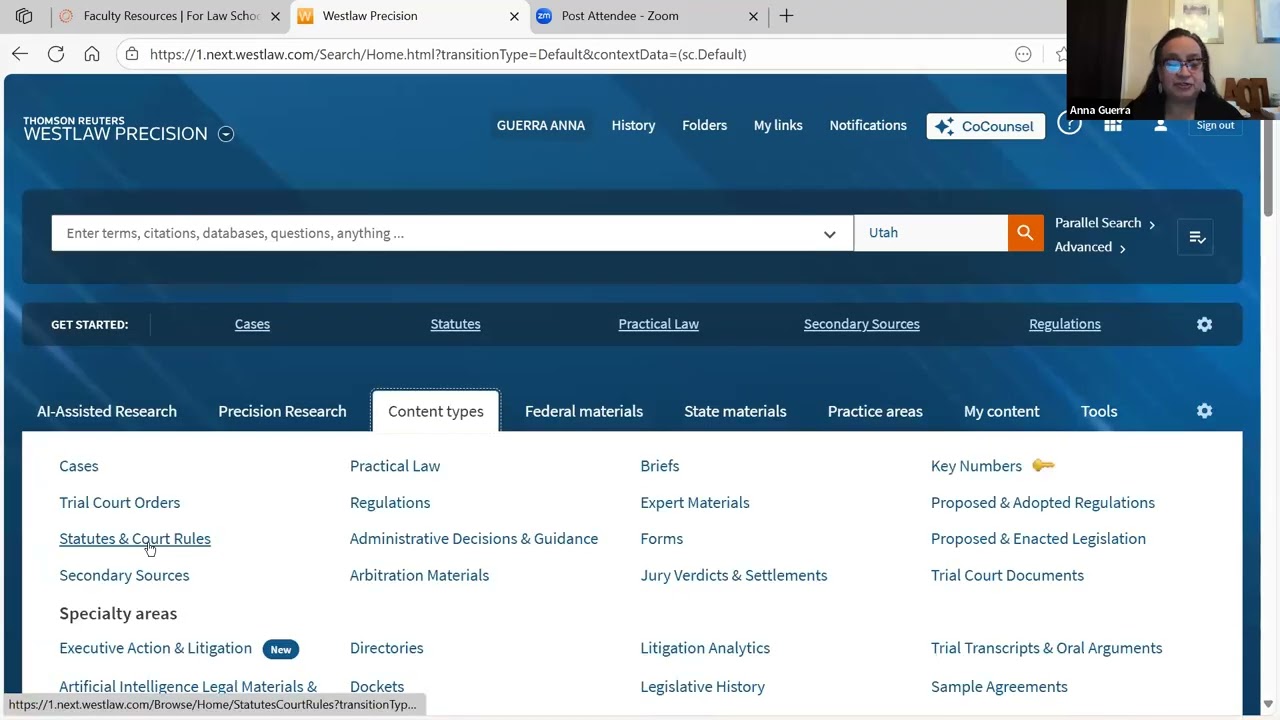Open Arbitration Materials link
This screenshot has height=720, width=1280.
[419, 575]
